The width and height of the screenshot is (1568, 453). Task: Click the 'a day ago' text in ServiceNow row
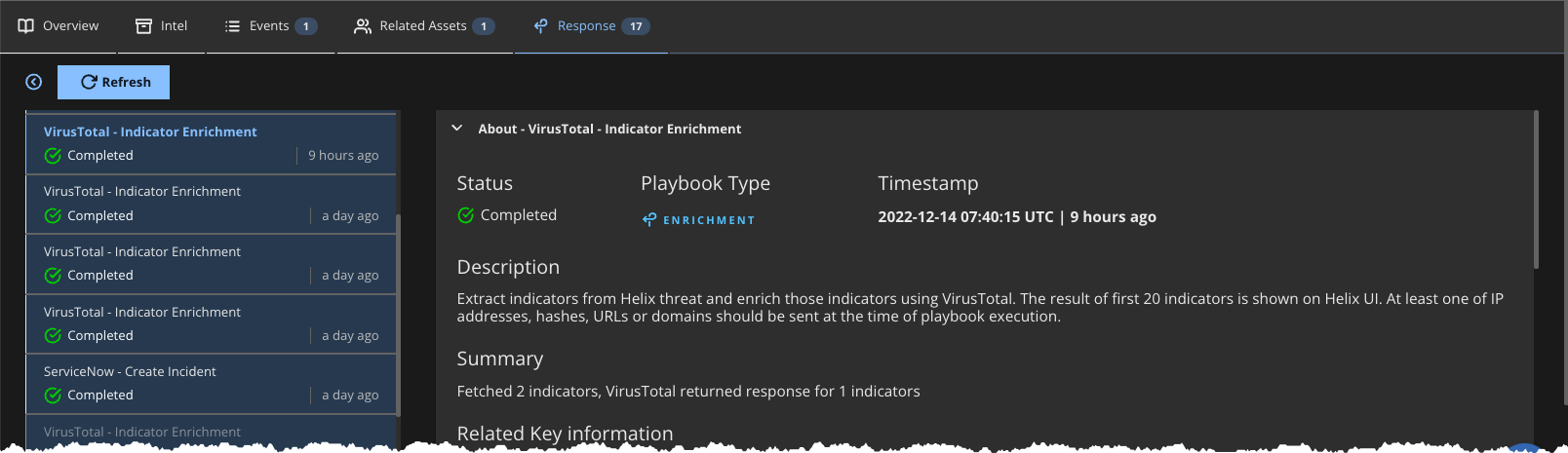click(x=350, y=396)
